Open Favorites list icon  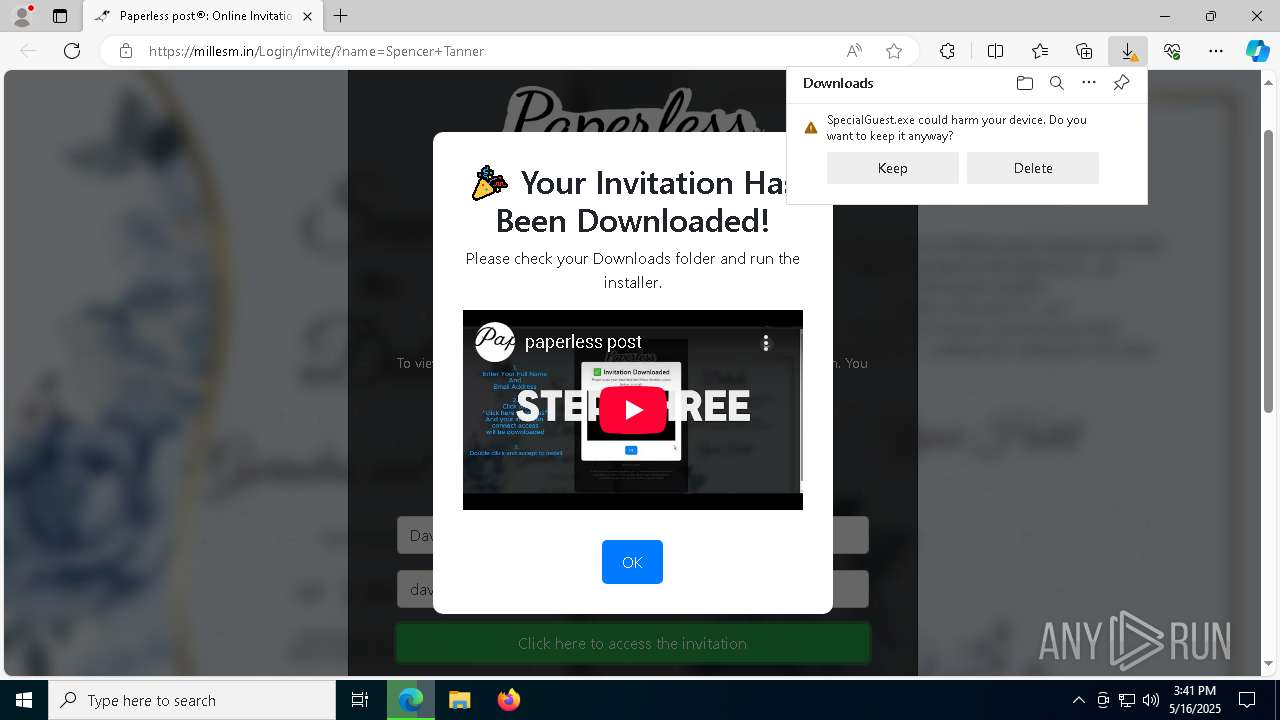[1040, 51]
